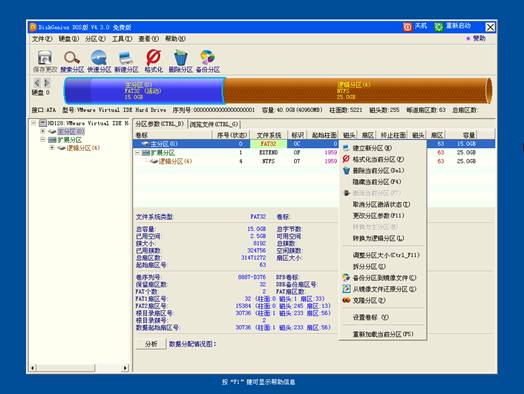
Task: Click the blue 主分区(0) FAT32 disk bar segment
Action: click(144, 91)
